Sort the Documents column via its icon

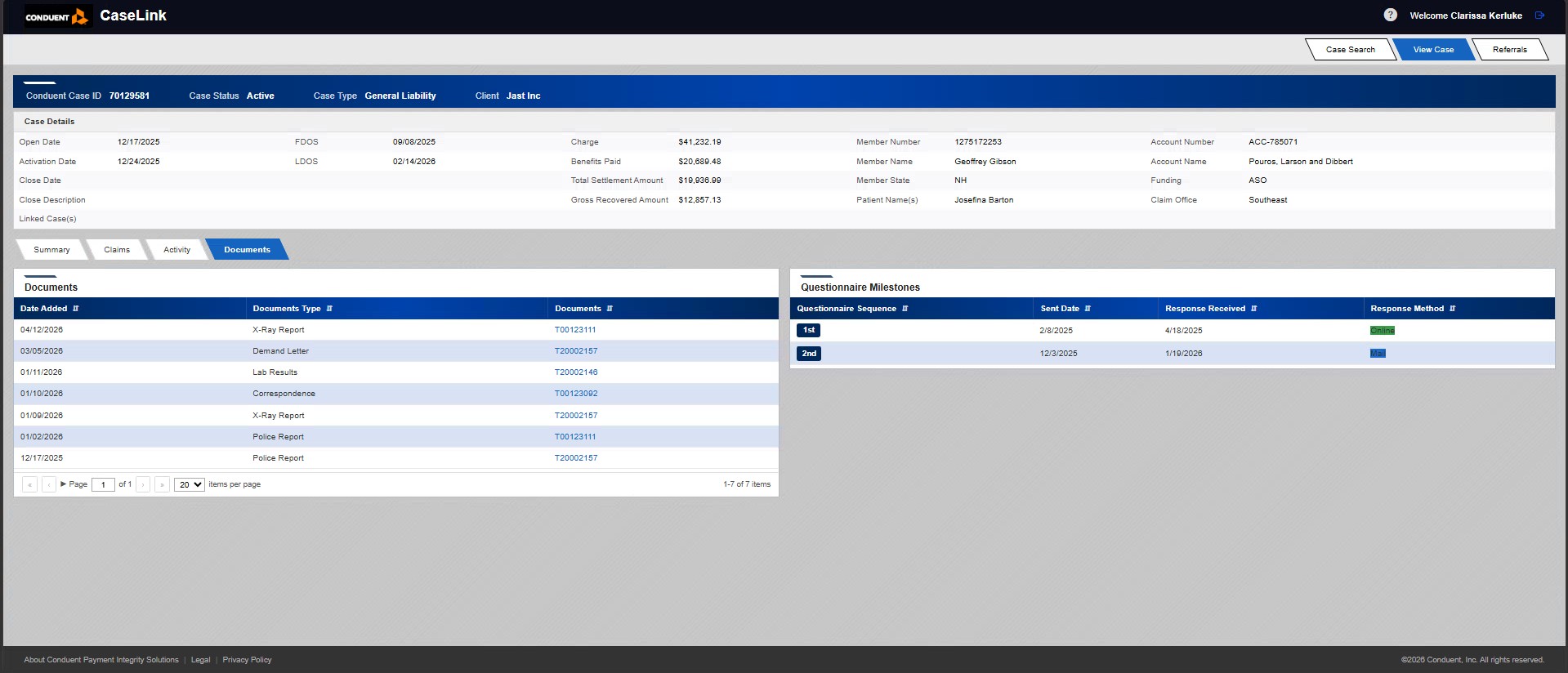pyautogui.click(x=610, y=309)
